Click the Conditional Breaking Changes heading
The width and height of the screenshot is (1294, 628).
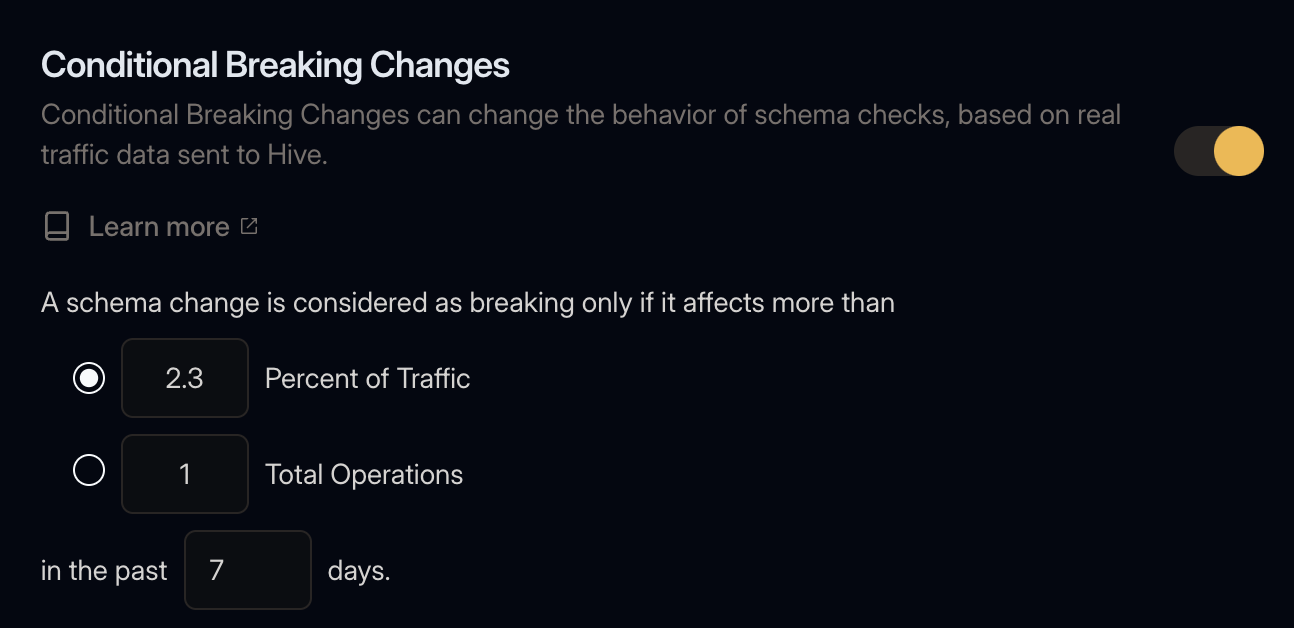[x=274, y=64]
